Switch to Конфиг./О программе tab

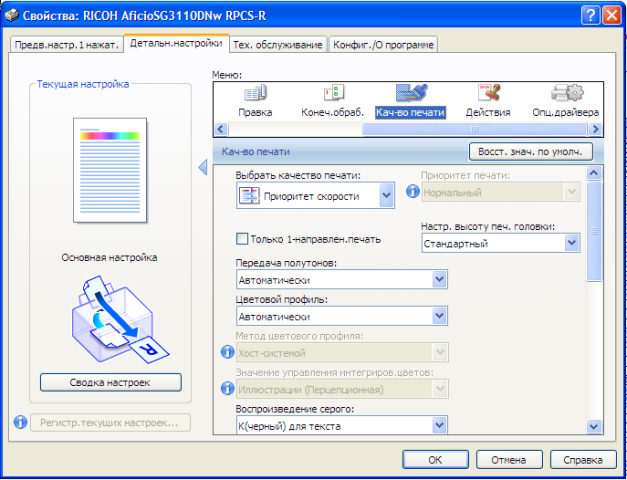(383, 45)
